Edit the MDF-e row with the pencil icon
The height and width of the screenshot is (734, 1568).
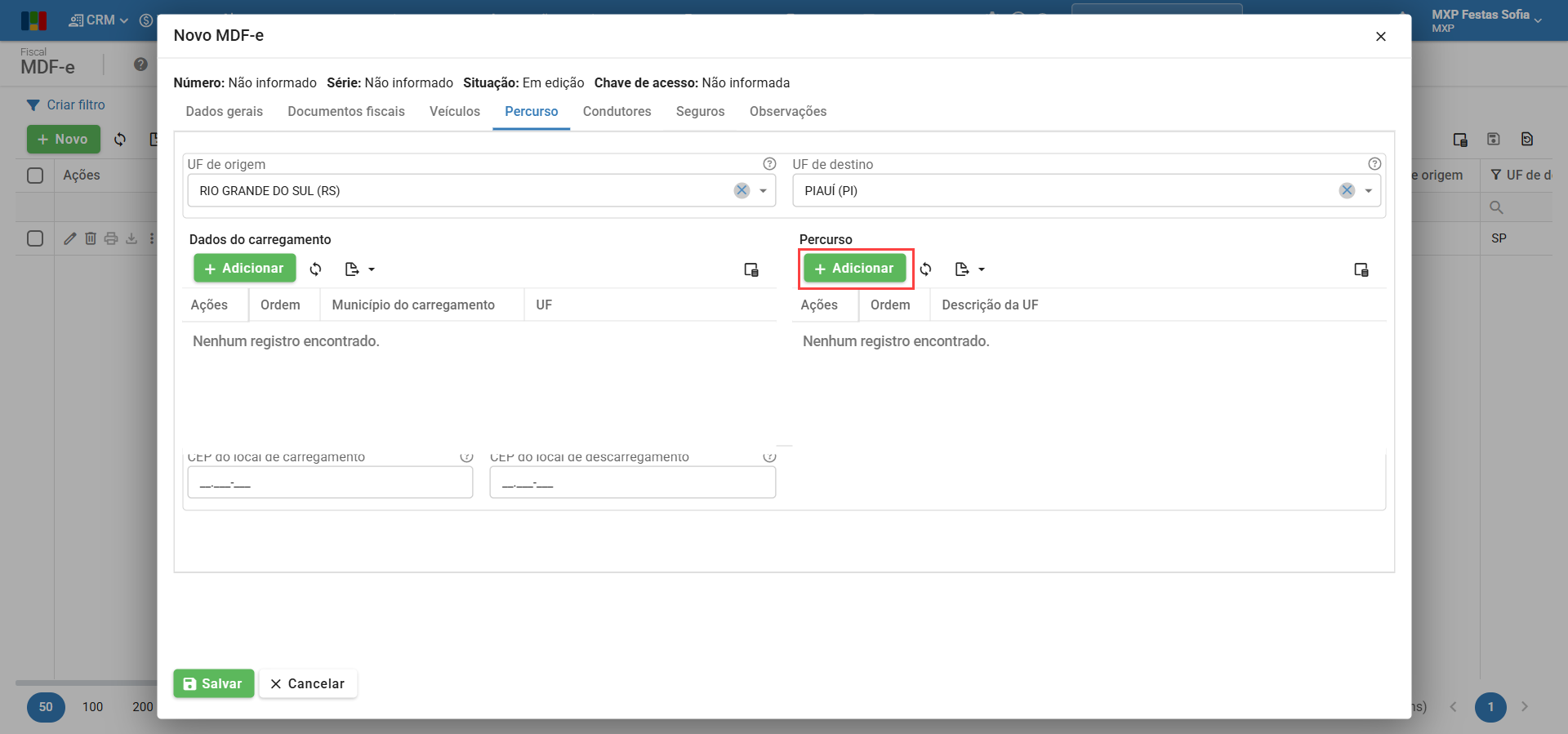(70, 238)
